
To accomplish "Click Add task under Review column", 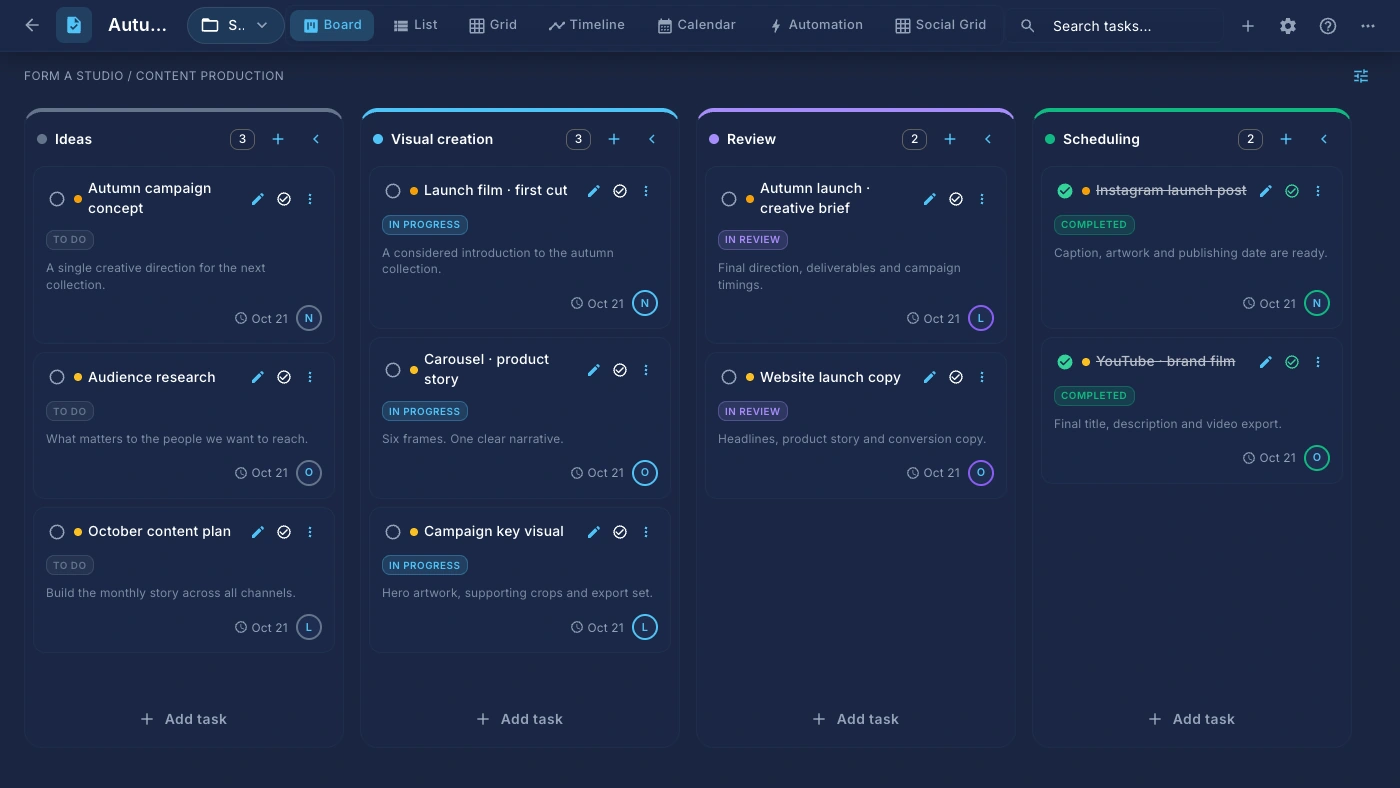I will point(856,719).
